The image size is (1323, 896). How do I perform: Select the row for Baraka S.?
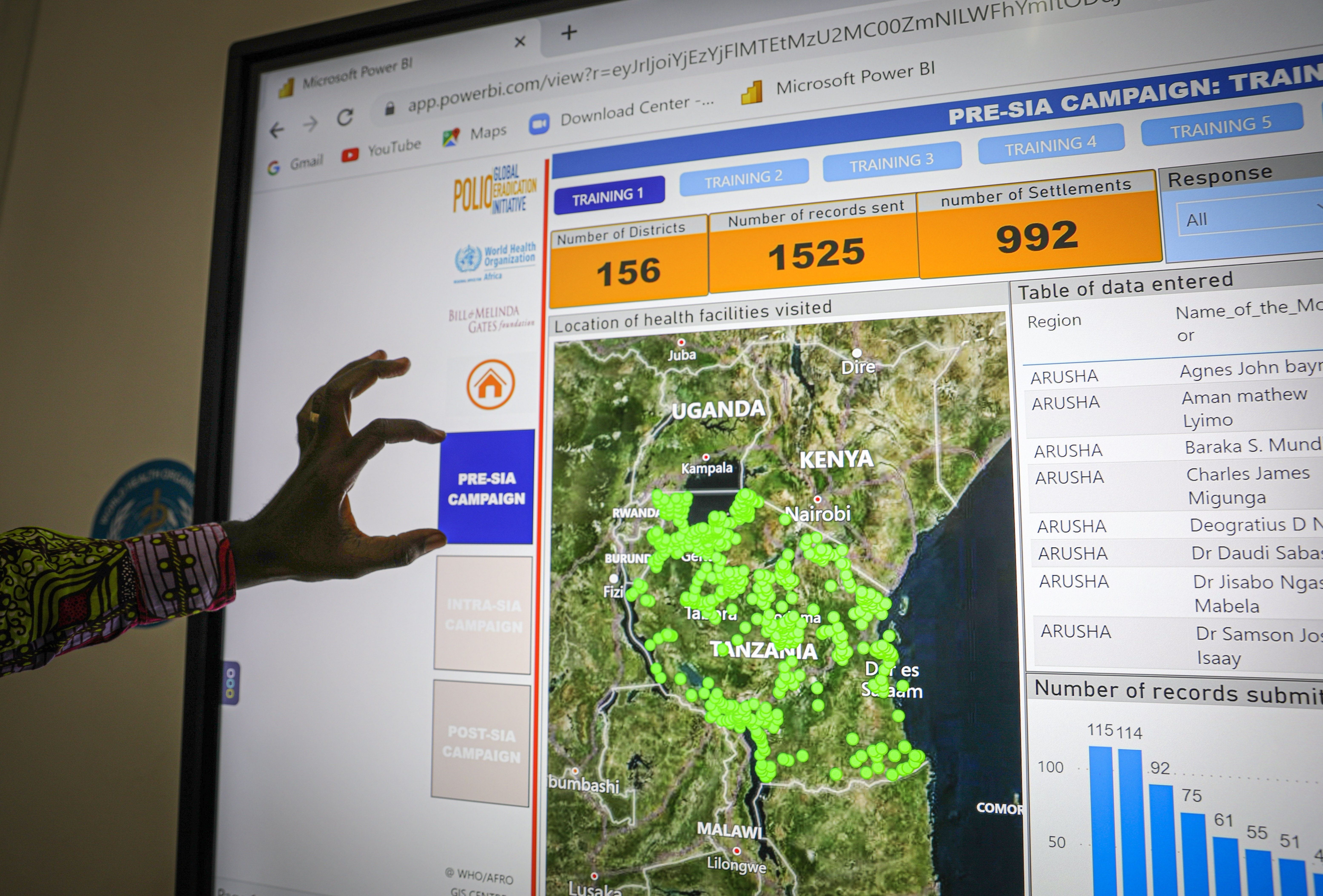pos(1176,449)
